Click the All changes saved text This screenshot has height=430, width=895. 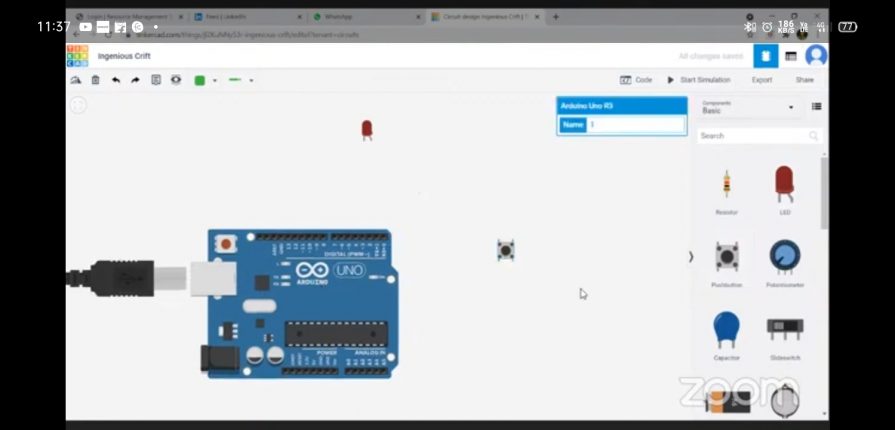(x=711, y=56)
